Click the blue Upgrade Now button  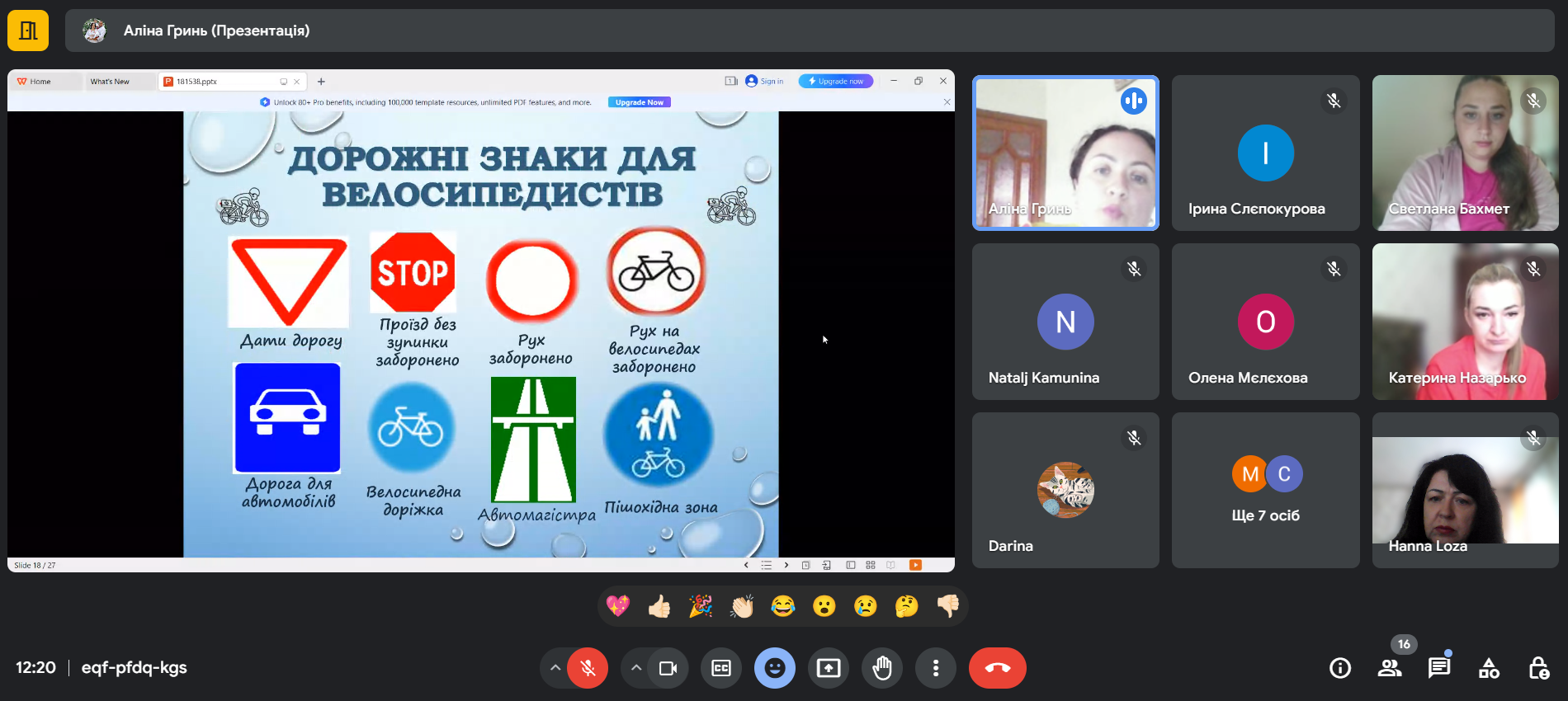[x=640, y=102]
